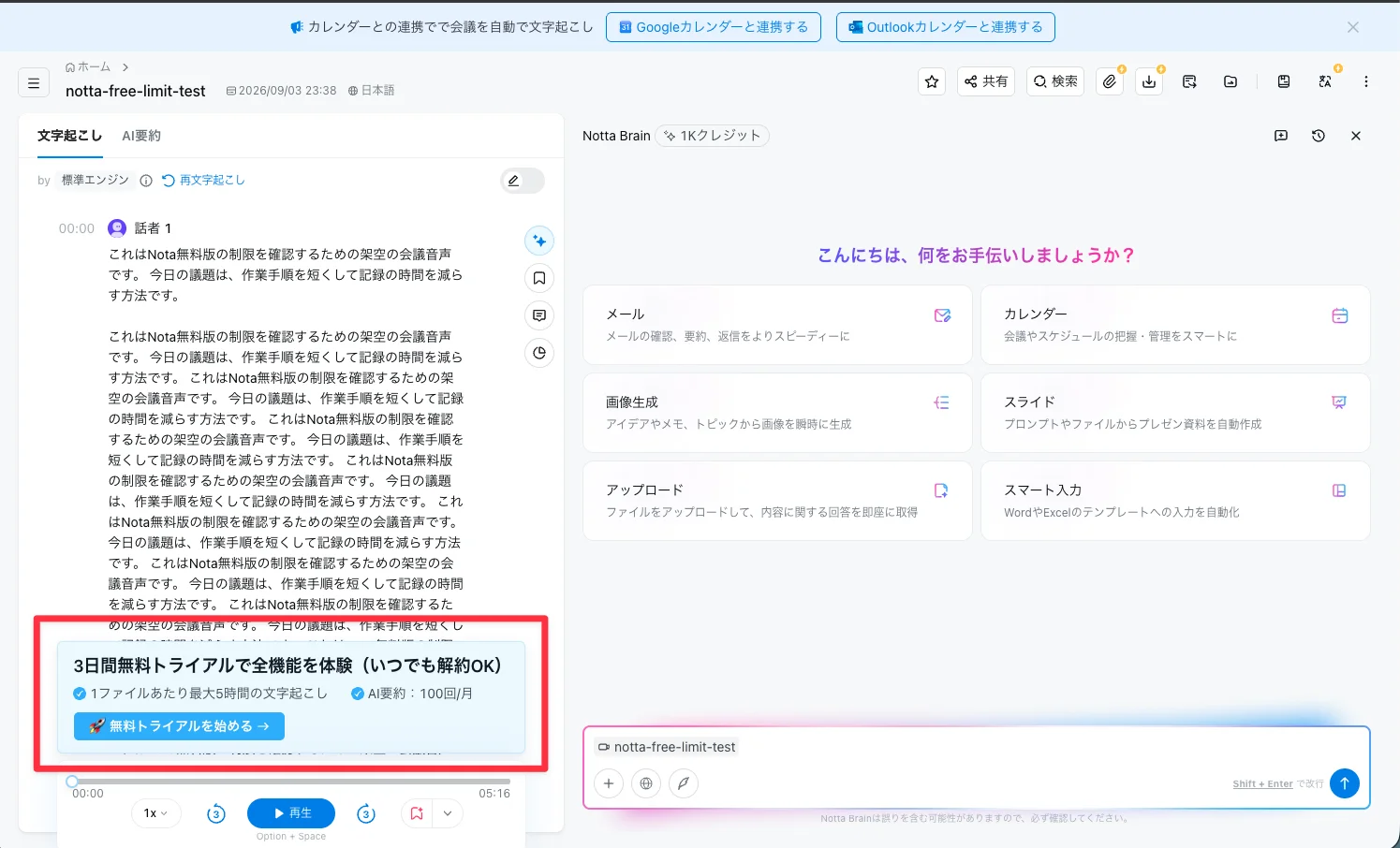Screen dimensions: 1400x848
Task: Open the attachment paperclip icon
Action: (x=1110, y=81)
